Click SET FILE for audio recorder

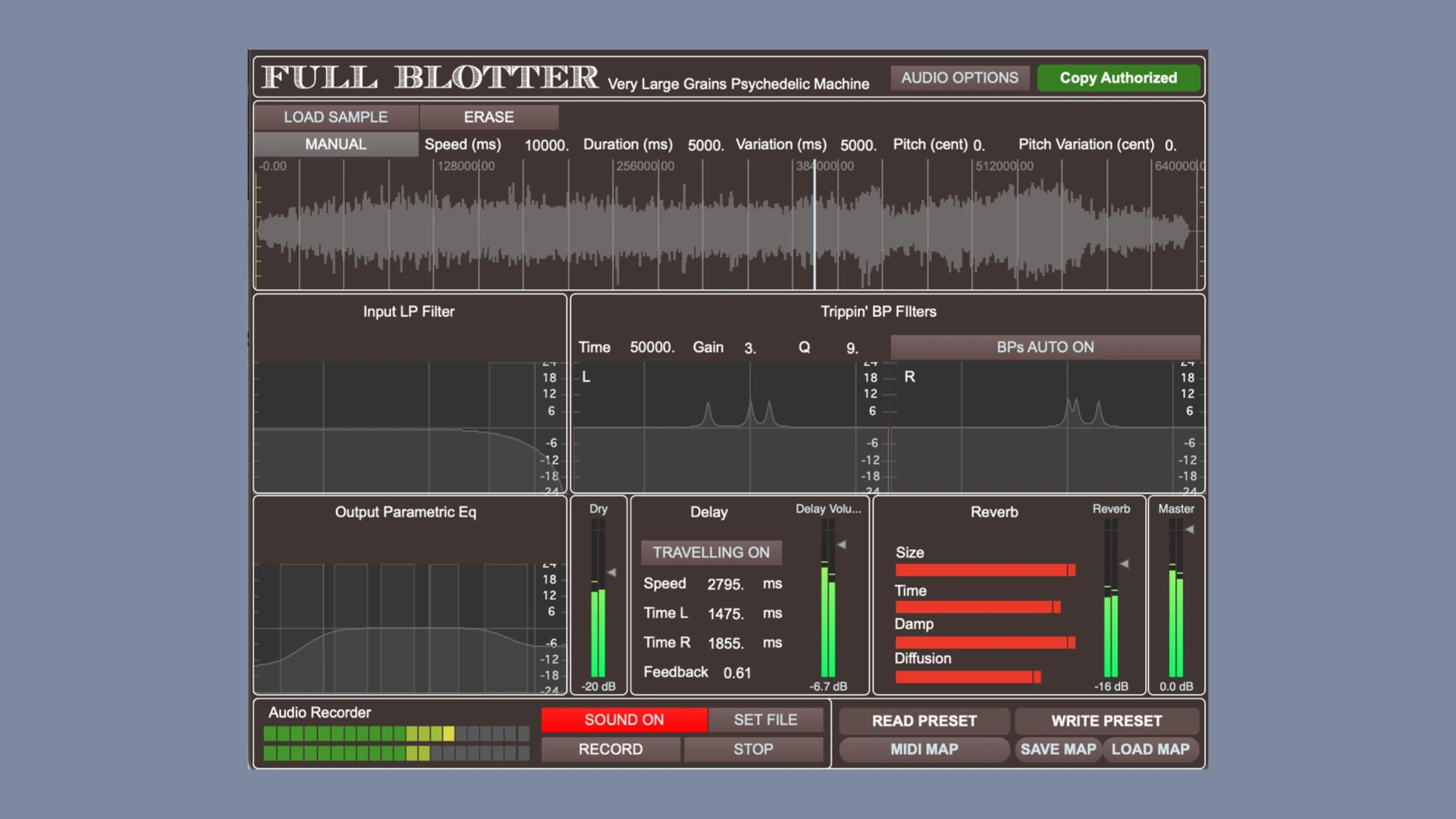tap(764, 720)
